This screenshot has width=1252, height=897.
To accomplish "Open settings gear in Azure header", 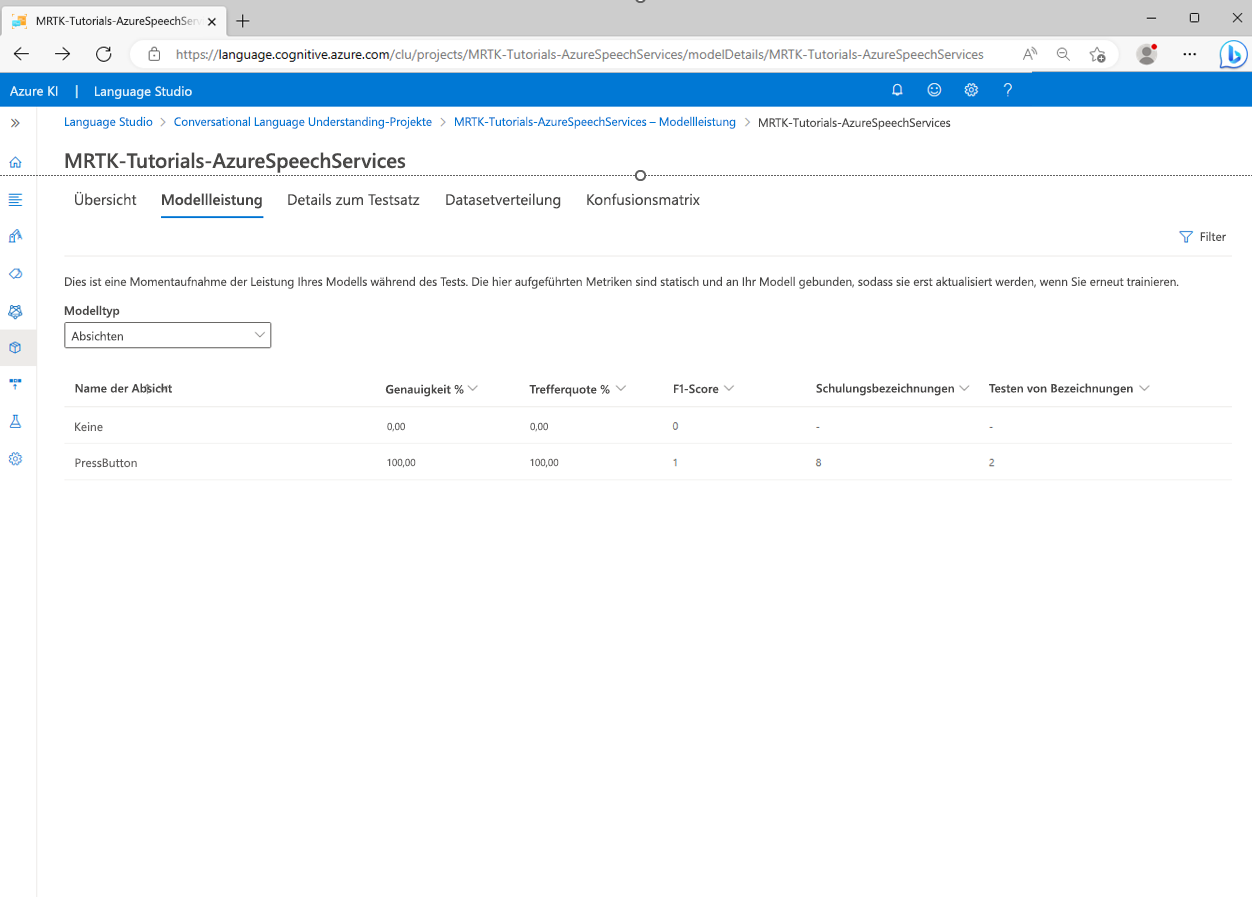I will [971, 90].
